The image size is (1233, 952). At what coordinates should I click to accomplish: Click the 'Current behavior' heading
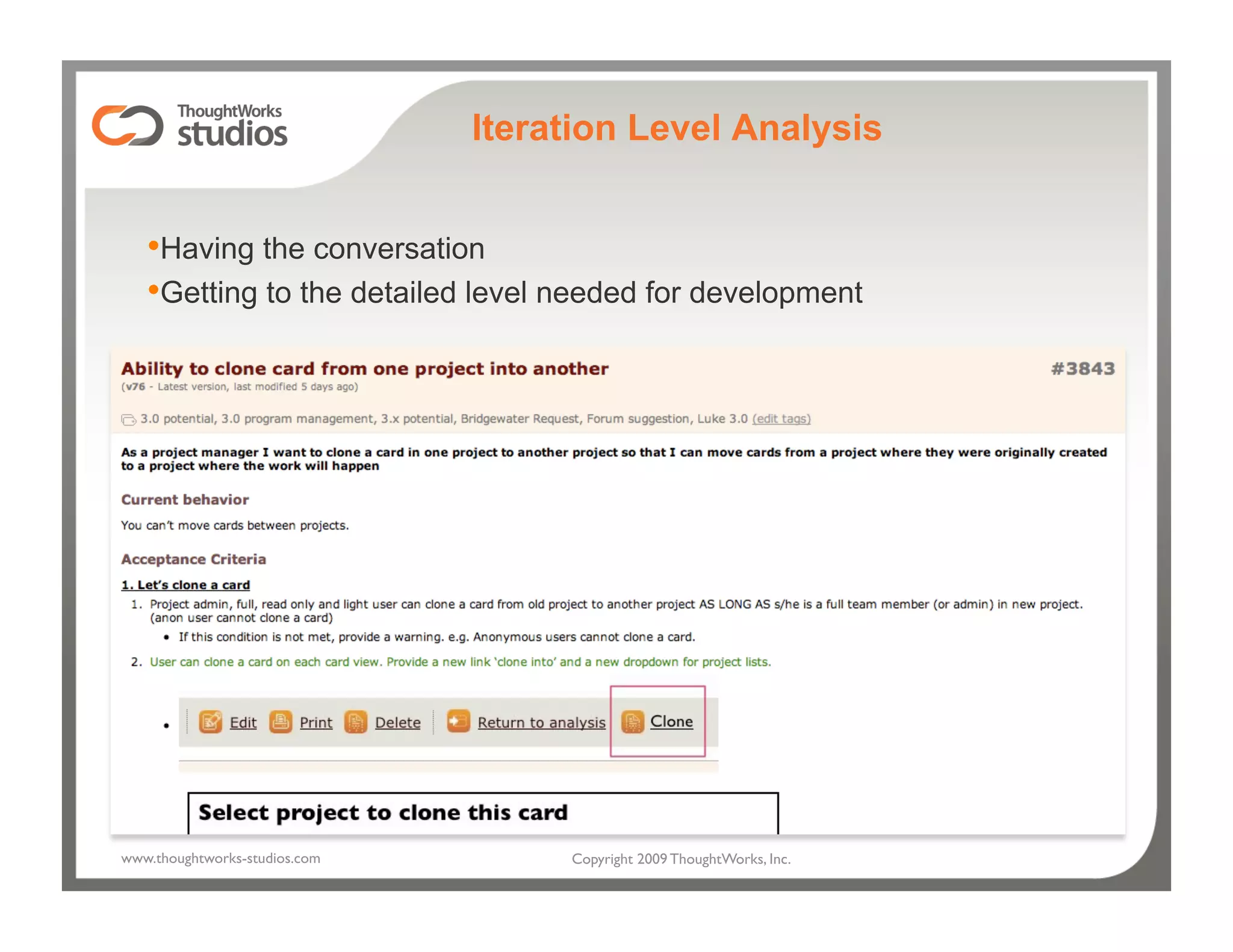point(185,499)
